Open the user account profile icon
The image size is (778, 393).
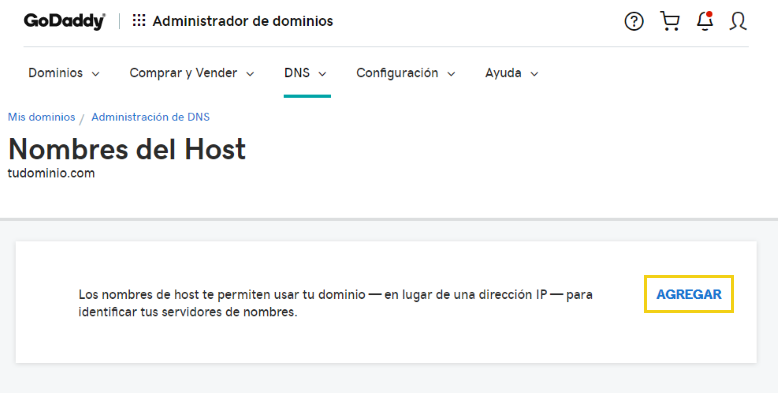[738, 21]
